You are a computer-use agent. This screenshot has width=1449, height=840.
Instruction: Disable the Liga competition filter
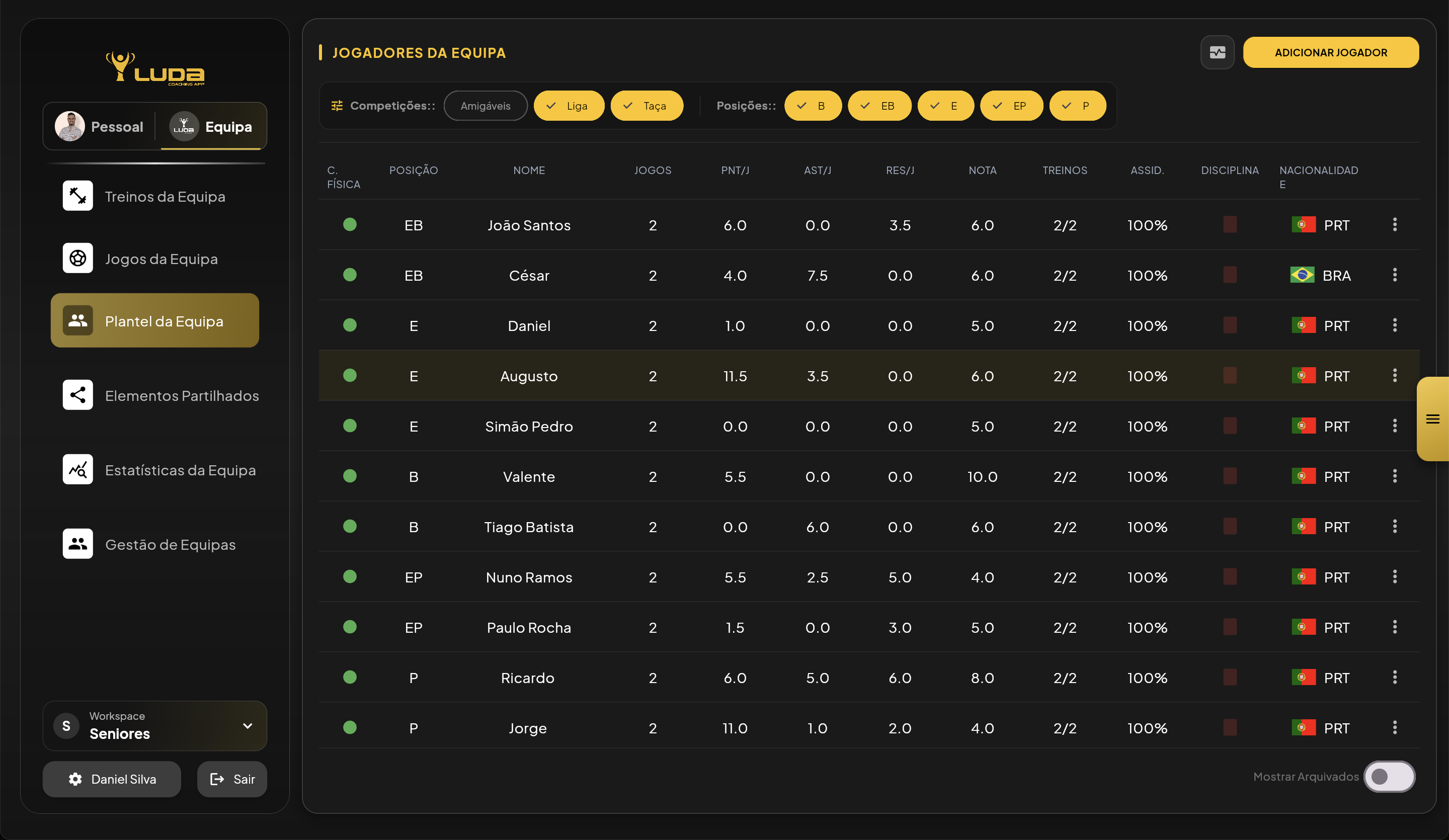point(569,105)
